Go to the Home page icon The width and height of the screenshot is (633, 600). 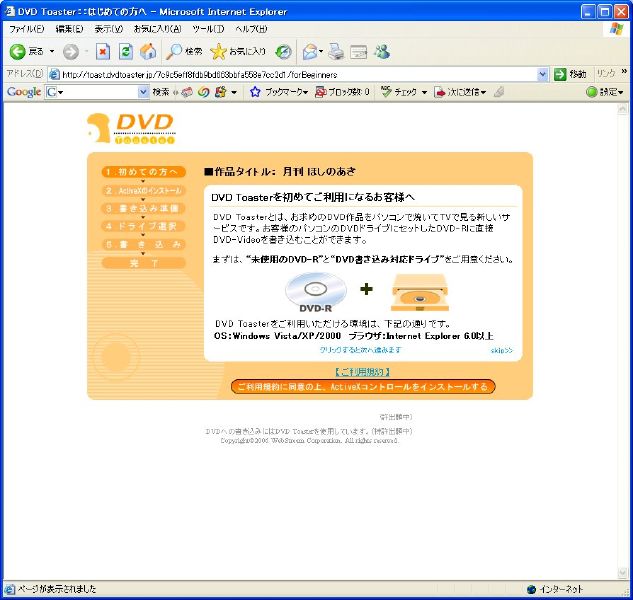[x=148, y=51]
